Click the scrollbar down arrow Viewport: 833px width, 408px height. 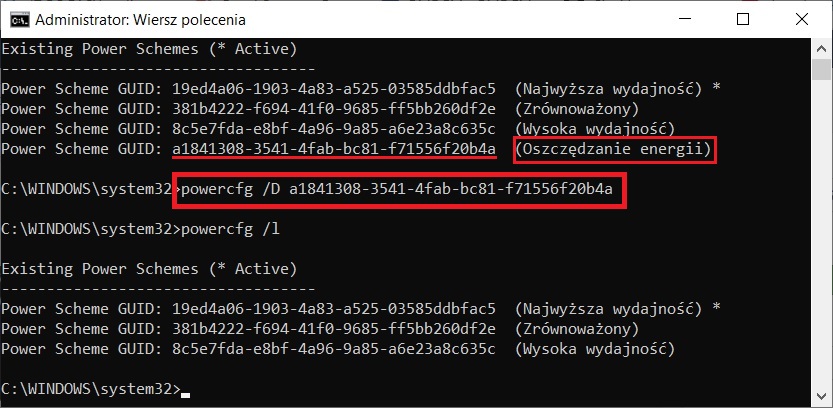(x=822, y=397)
